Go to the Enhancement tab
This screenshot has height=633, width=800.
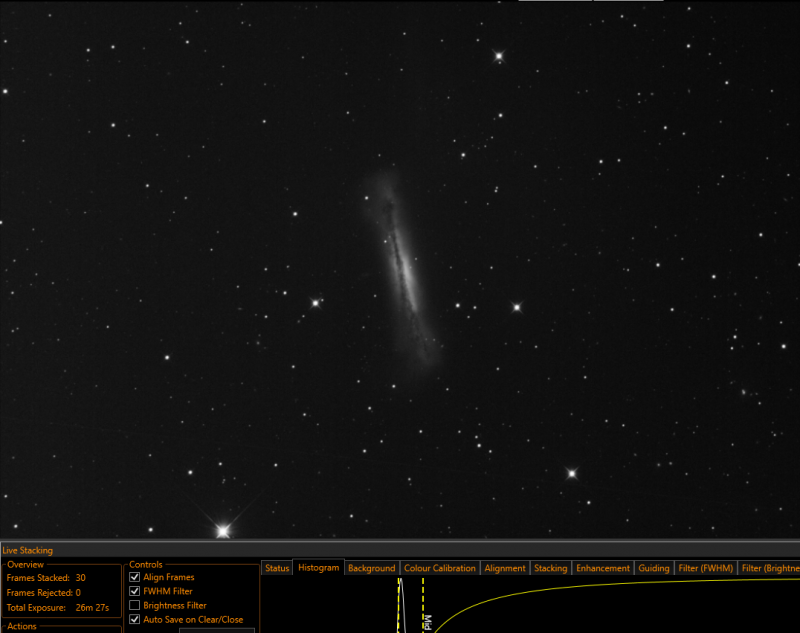point(603,568)
